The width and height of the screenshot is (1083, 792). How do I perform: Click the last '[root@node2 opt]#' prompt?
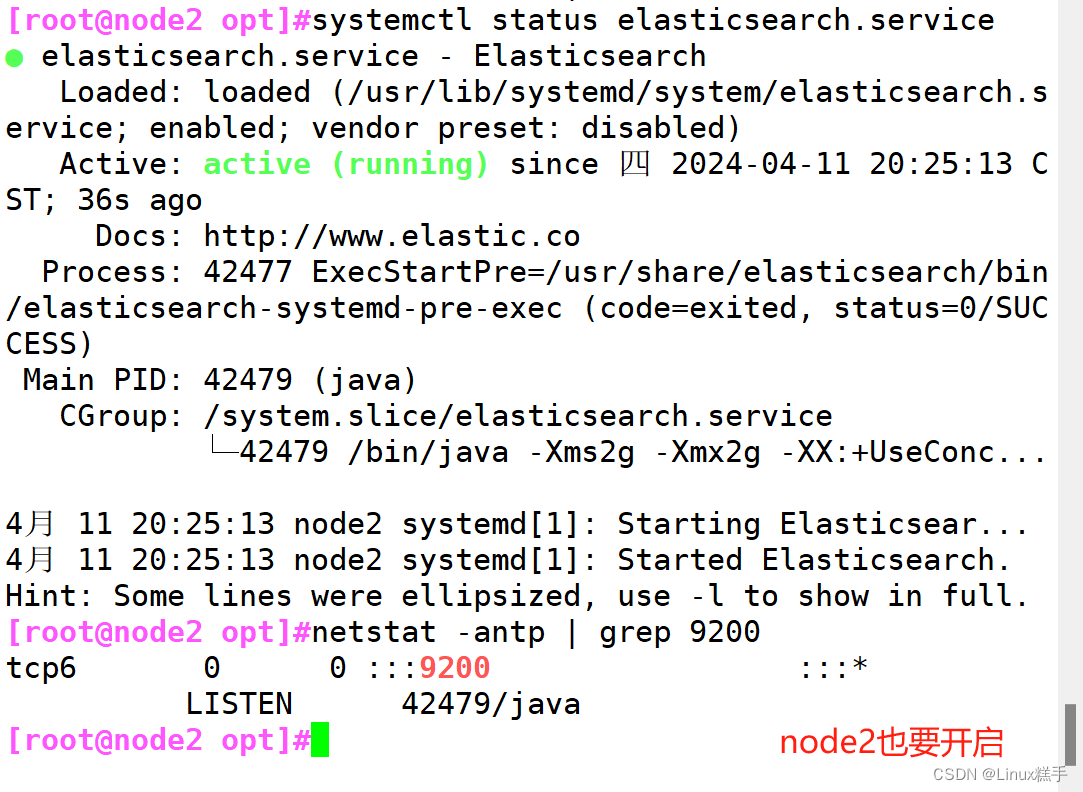coord(159,740)
